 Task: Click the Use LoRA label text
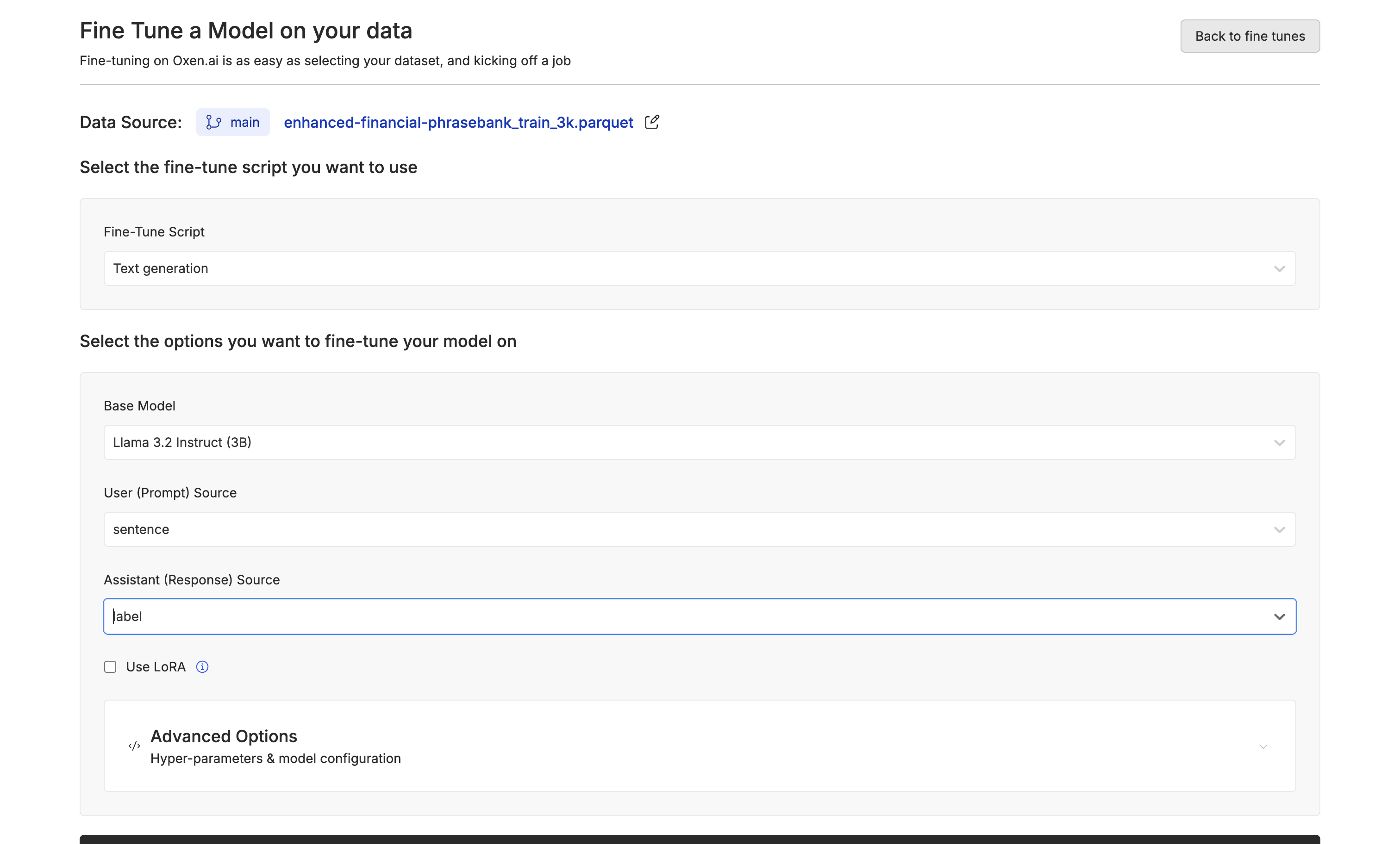pos(156,667)
